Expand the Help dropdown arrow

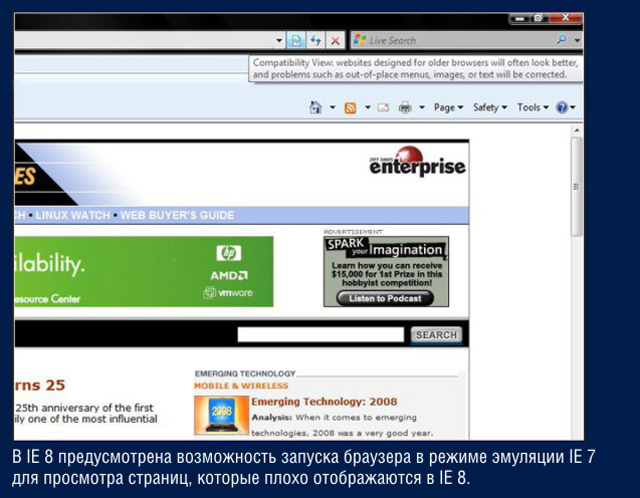pos(573,107)
